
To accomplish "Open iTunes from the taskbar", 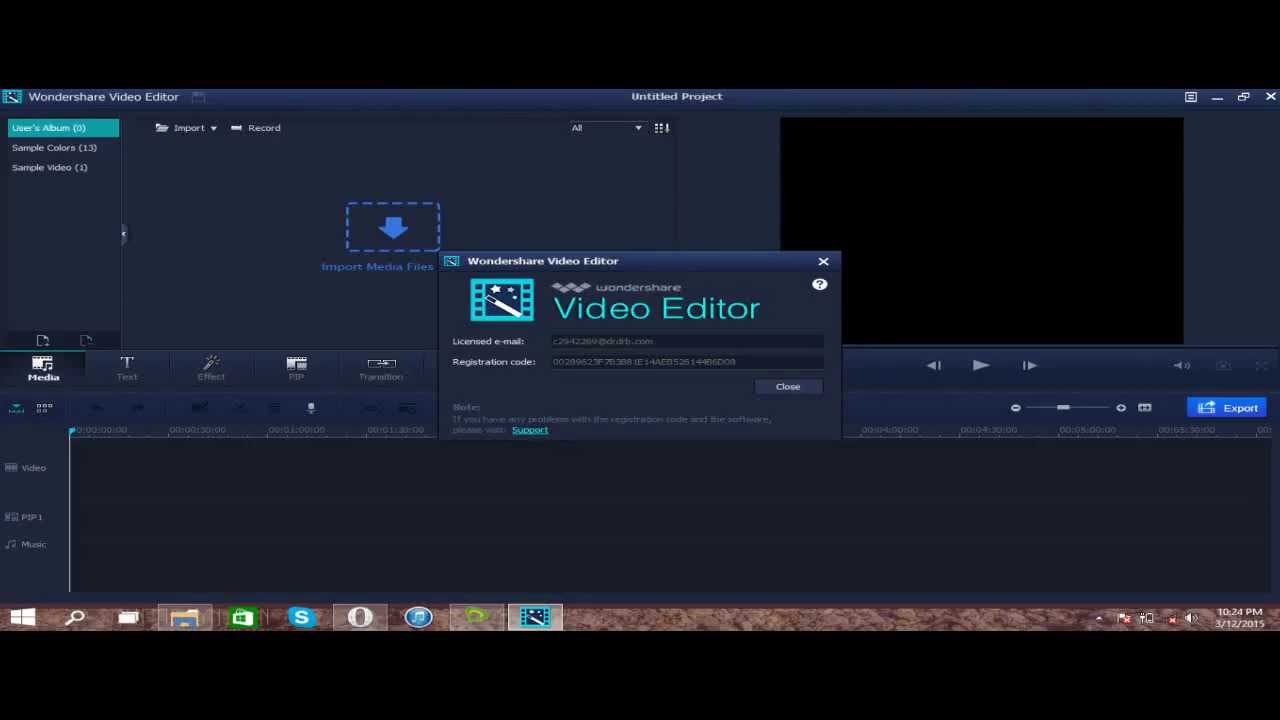I will click(418, 618).
